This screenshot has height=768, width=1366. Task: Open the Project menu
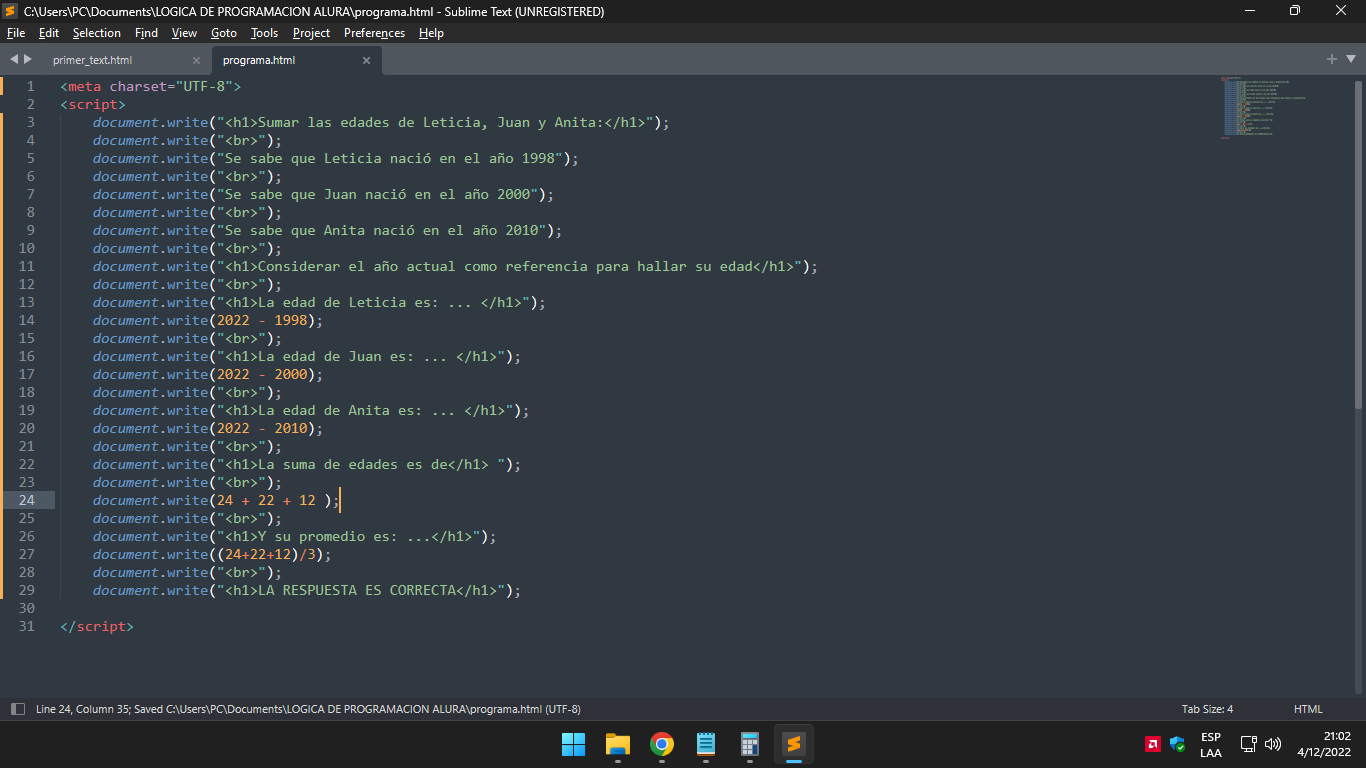pyautogui.click(x=311, y=33)
